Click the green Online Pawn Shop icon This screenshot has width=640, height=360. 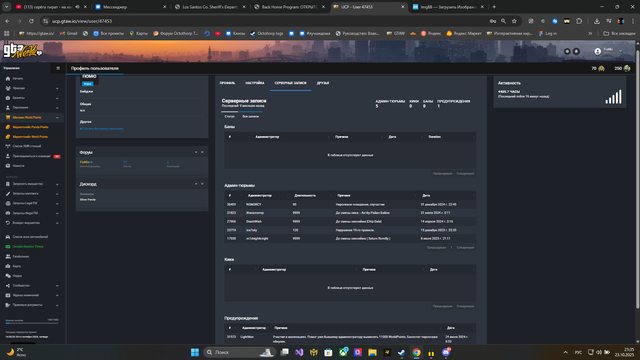[x=8, y=247]
